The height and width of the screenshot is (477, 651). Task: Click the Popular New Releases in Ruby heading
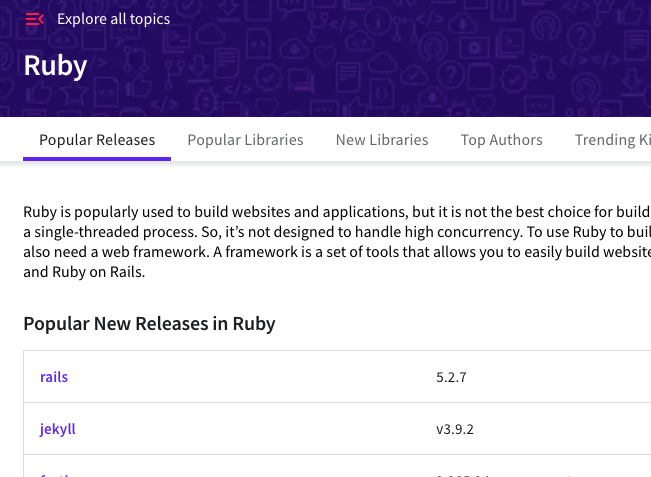(x=149, y=324)
